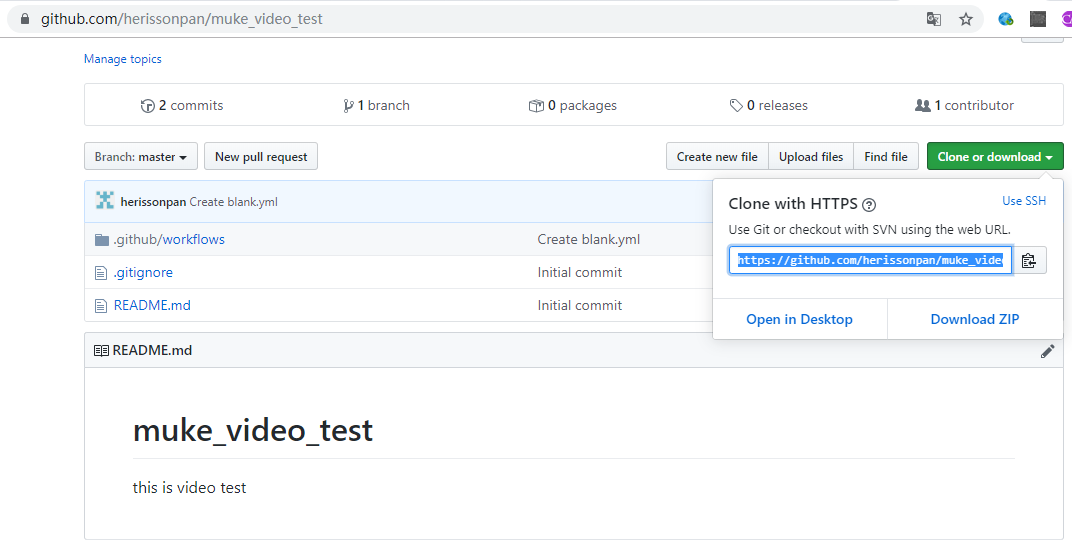1072x547 pixels.
Task: Click the Download ZIP button
Action: [x=975, y=319]
